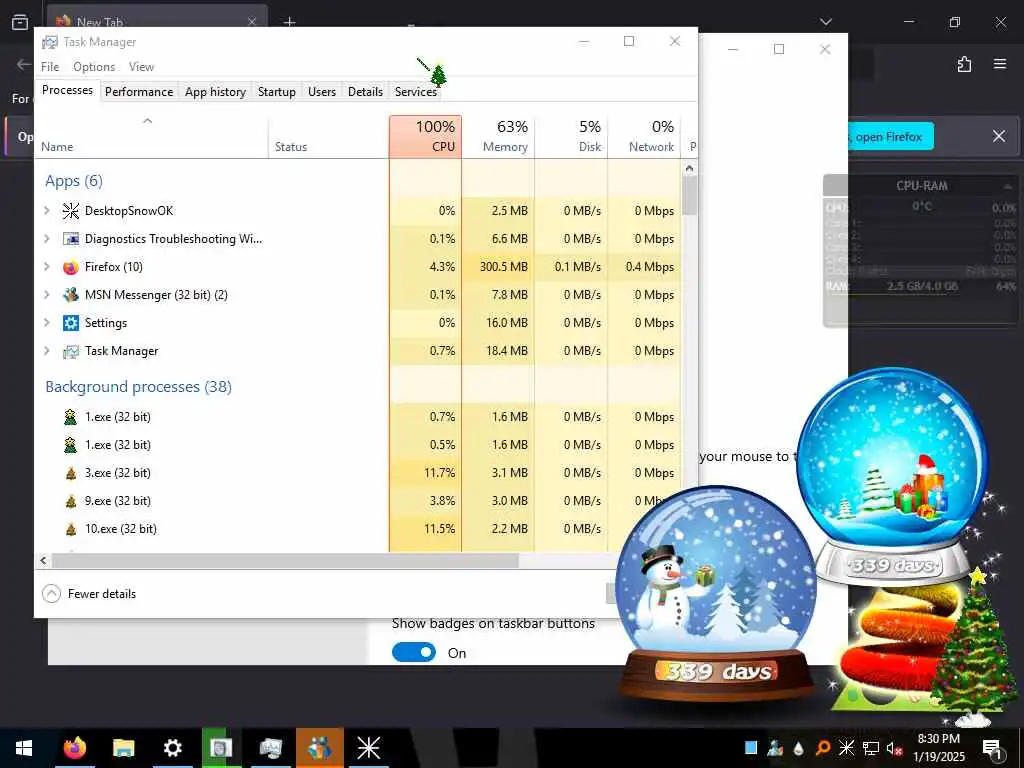Select the DesktopSnowOK app icon in Task Manager
This screenshot has width=1024, height=768.
71,210
